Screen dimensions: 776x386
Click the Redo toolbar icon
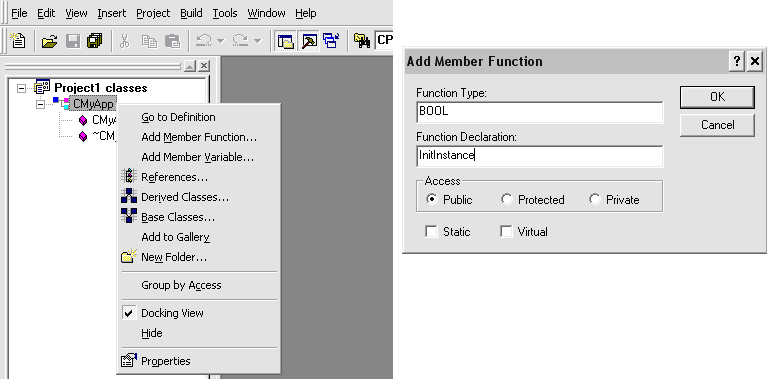pyautogui.click(x=240, y=41)
